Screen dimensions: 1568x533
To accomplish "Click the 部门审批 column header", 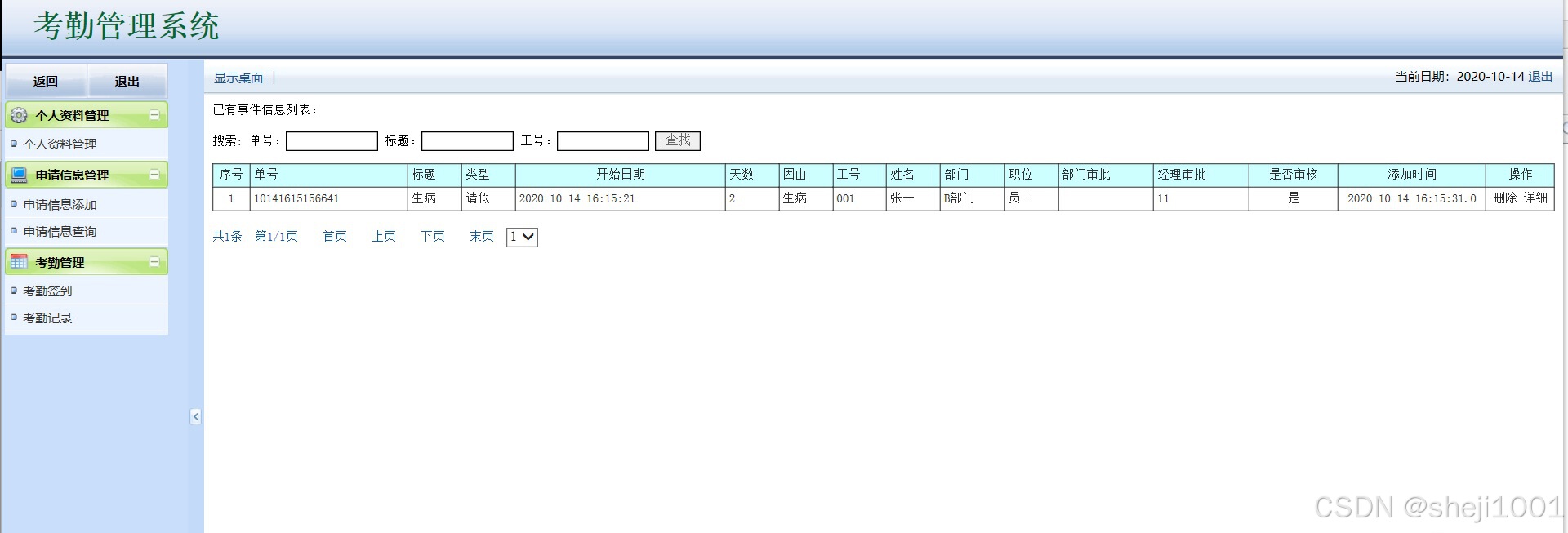I will (x=1106, y=174).
